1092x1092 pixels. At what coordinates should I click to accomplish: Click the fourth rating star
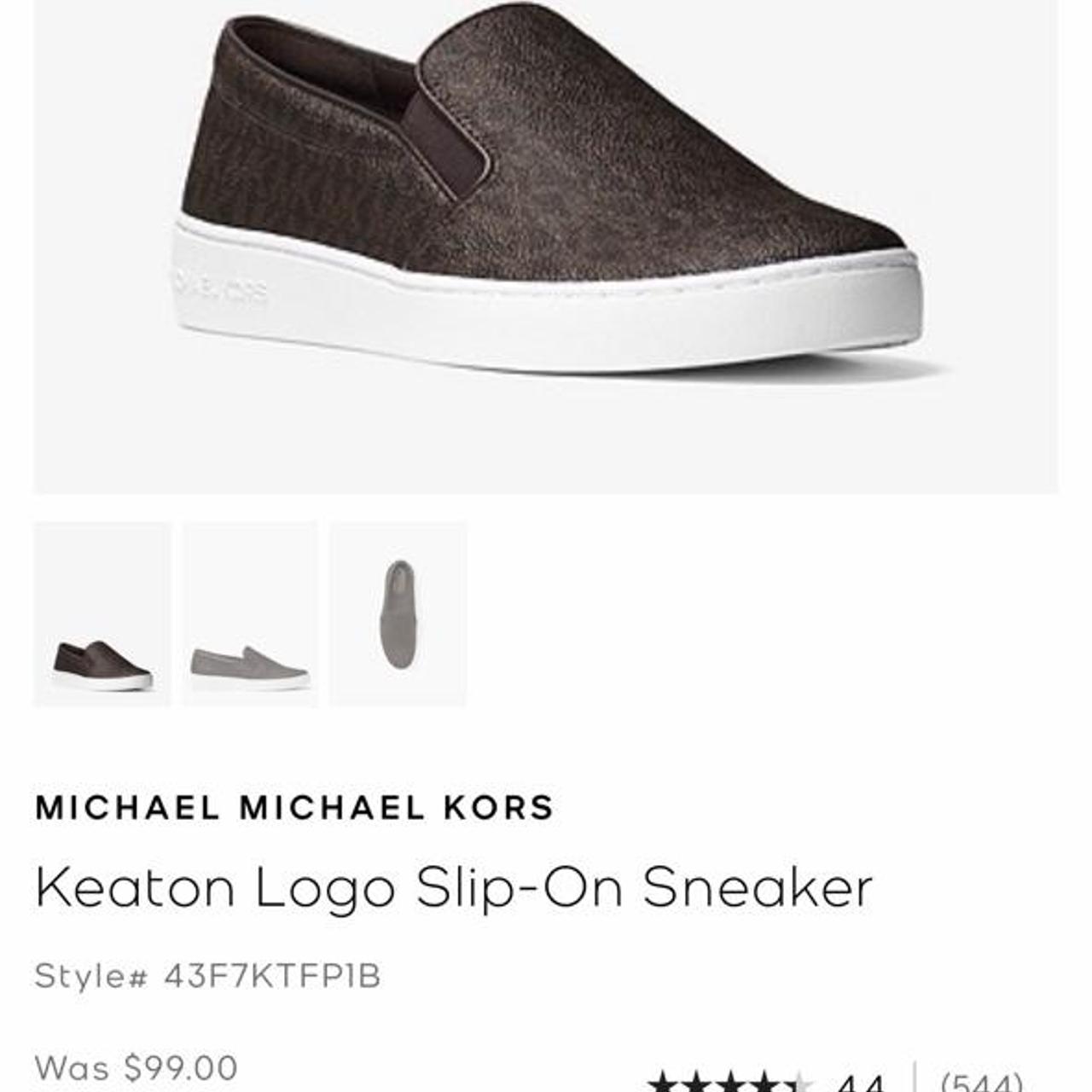[x=766, y=1083]
